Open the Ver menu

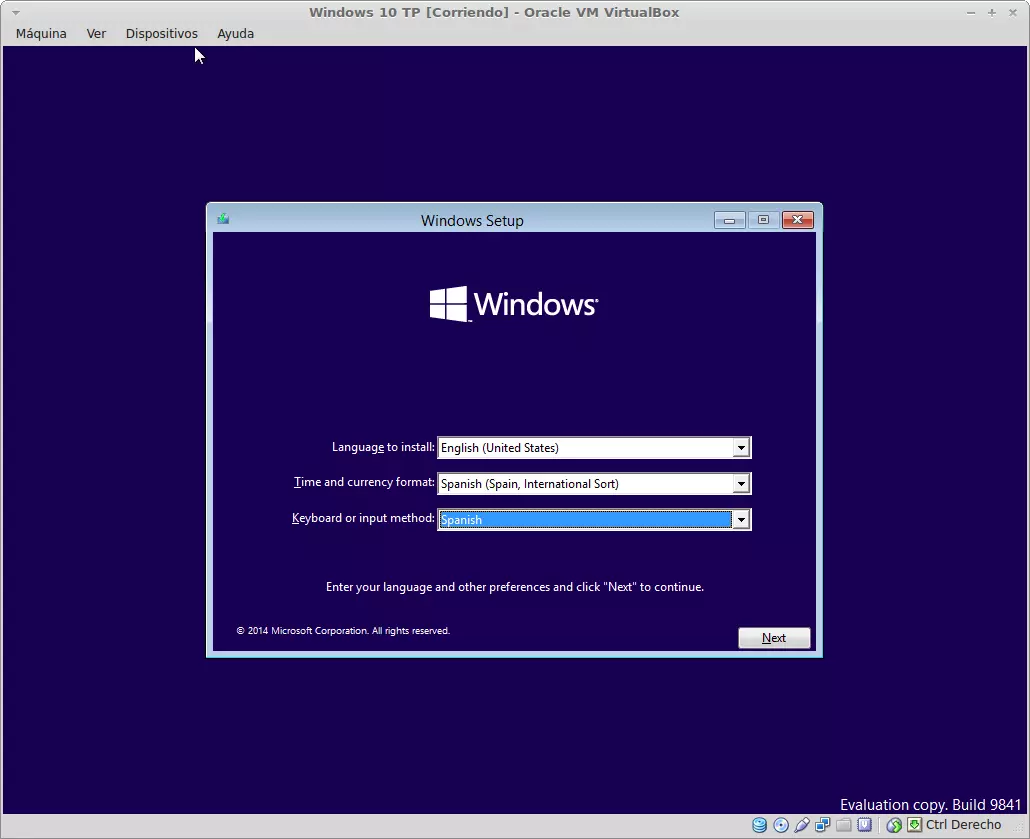tap(96, 33)
